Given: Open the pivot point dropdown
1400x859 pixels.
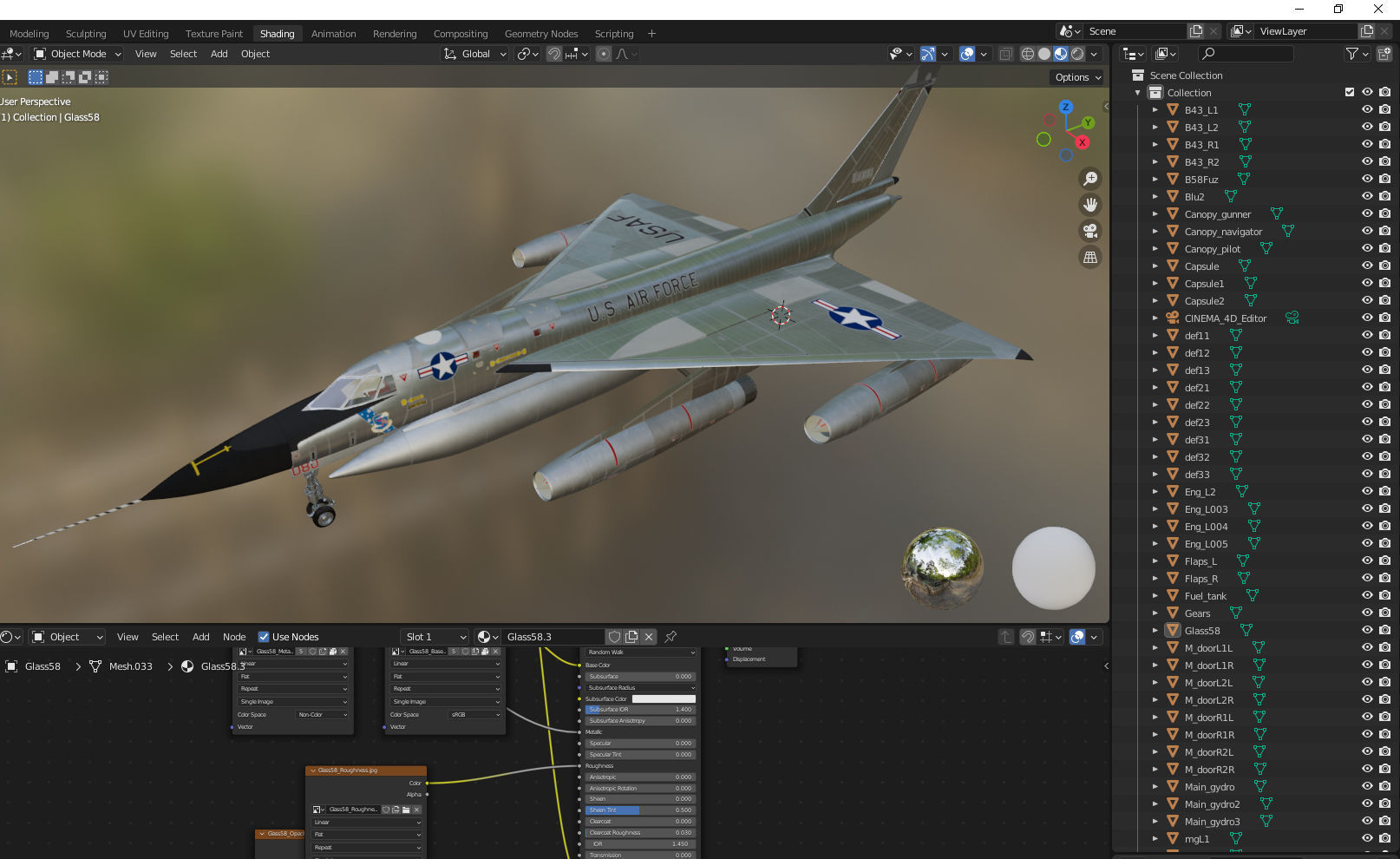Looking at the screenshot, I should pos(527,54).
